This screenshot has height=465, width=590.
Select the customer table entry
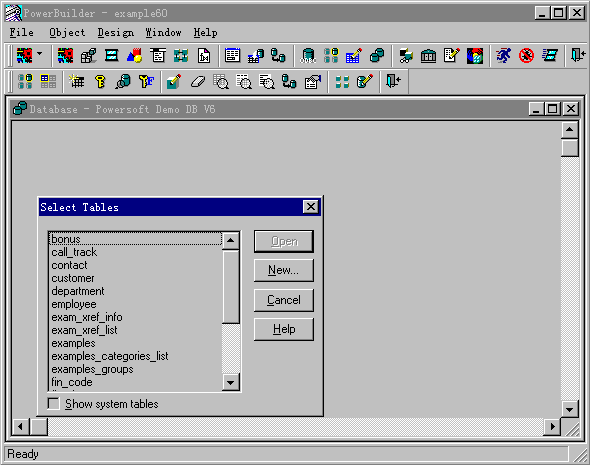coord(73,278)
